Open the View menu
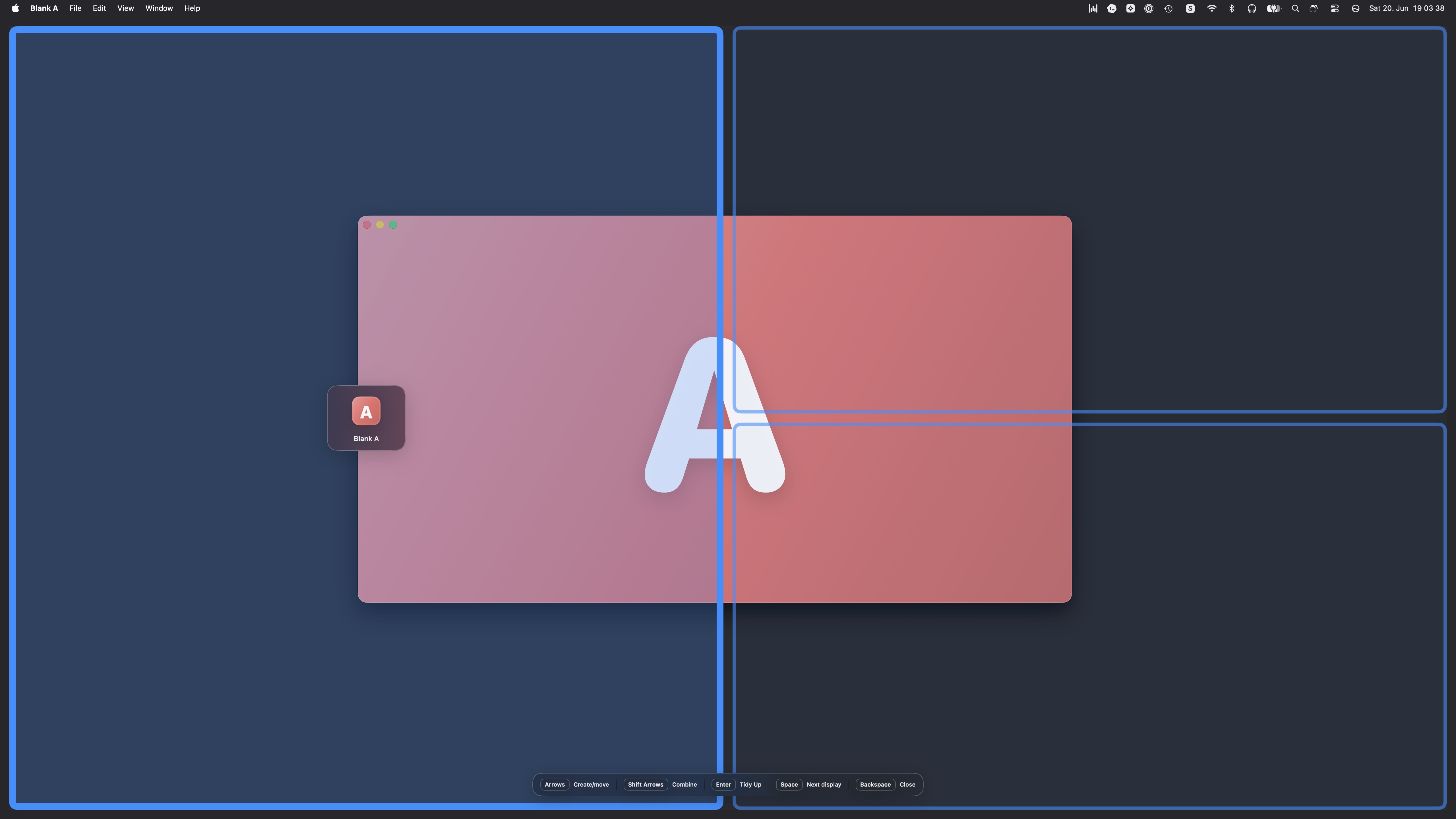This screenshot has height=819, width=1456. (x=125, y=8)
